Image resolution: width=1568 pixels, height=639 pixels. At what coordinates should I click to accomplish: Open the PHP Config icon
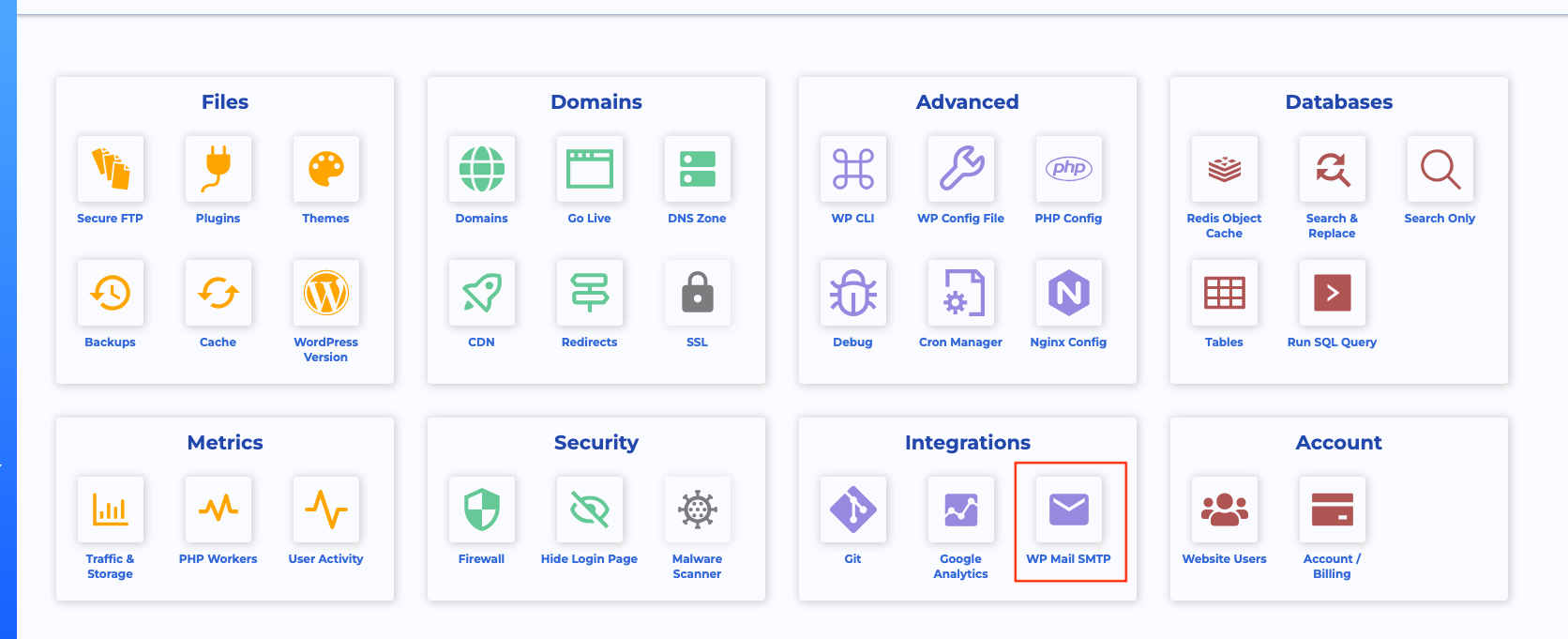1069,169
